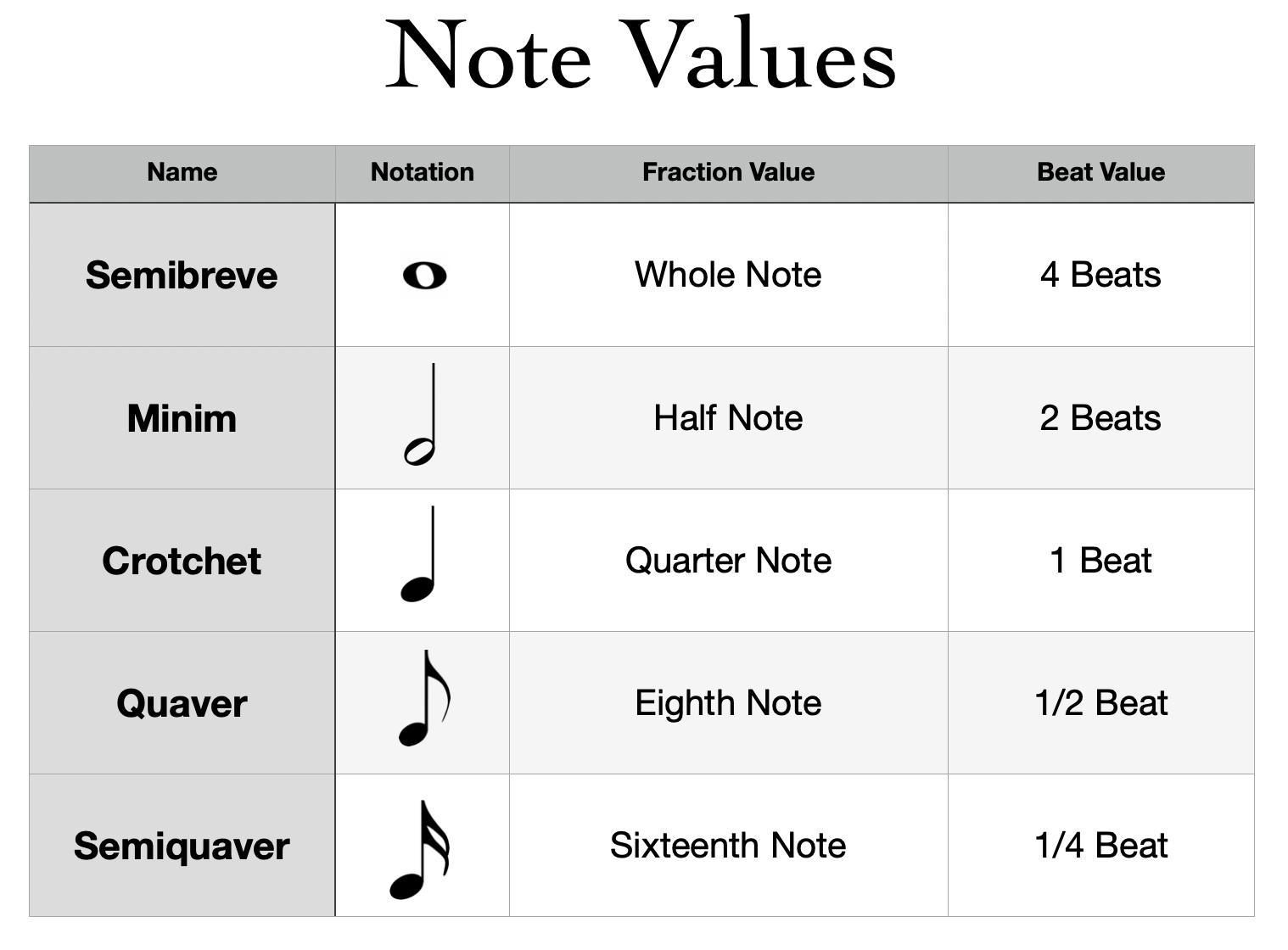This screenshot has width=1288, height=950.
Task: Select the Semibreve name cell
Action: coord(182,275)
